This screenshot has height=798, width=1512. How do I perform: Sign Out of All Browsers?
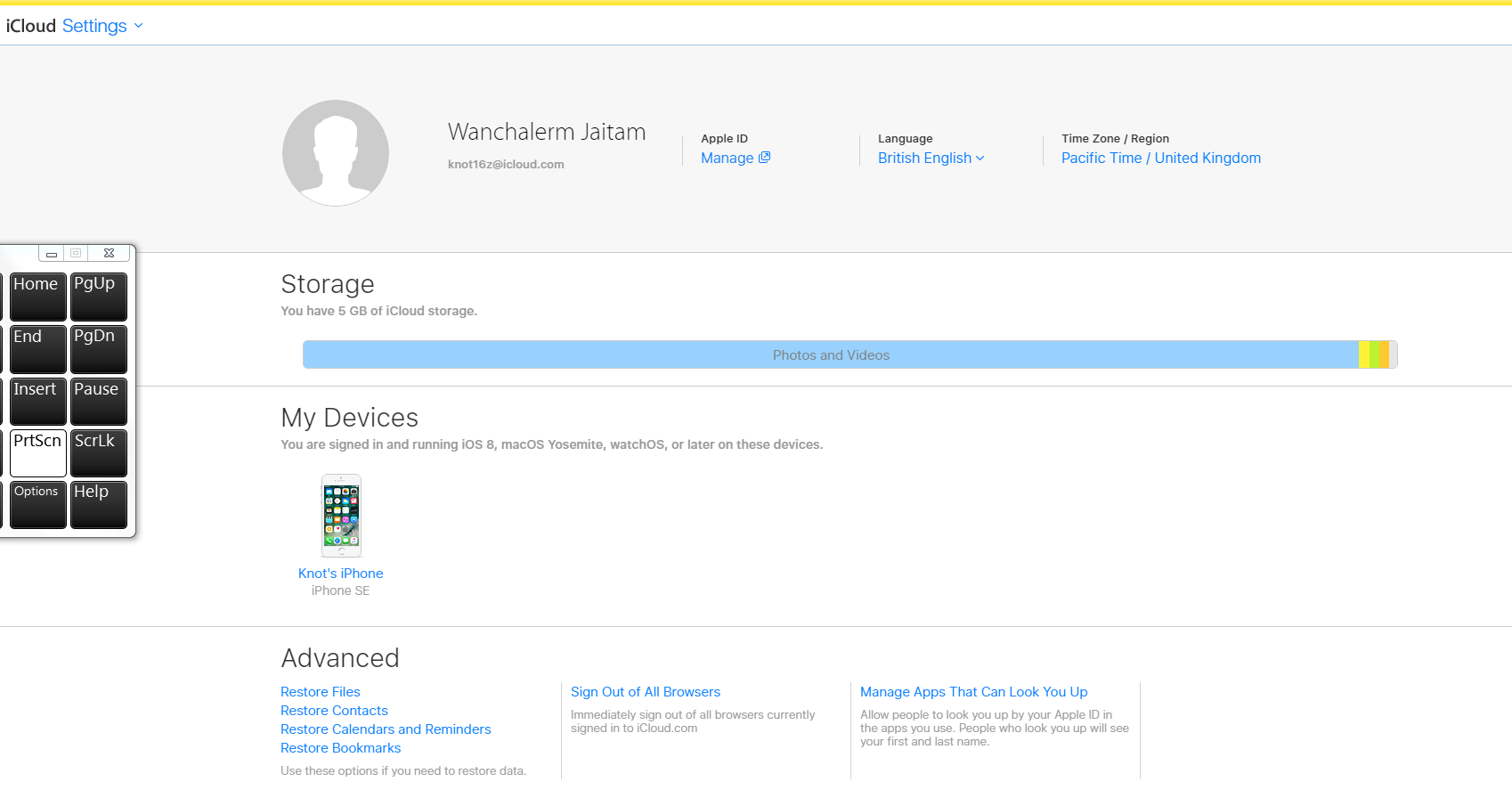(x=645, y=692)
